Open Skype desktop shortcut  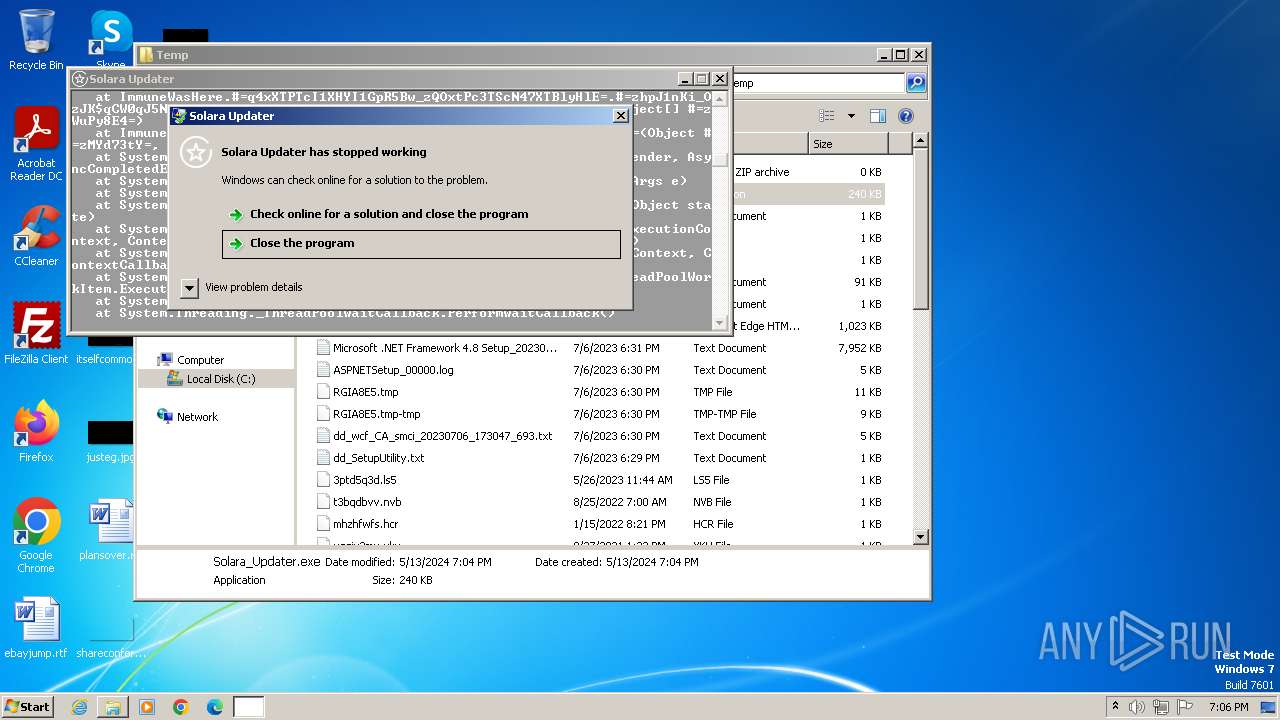[x=110, y=35]
